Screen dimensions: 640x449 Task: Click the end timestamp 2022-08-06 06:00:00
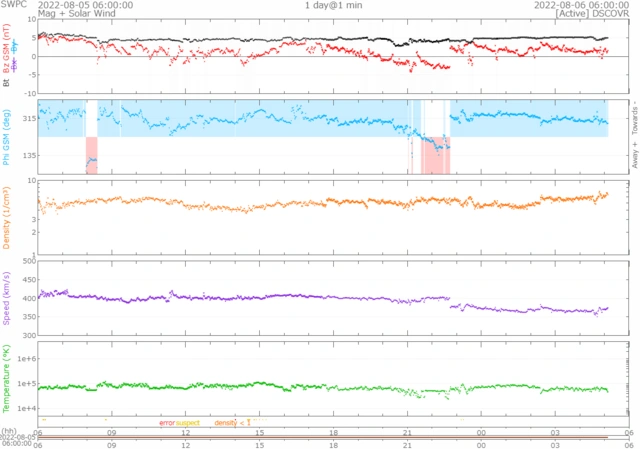coord(582,5)
